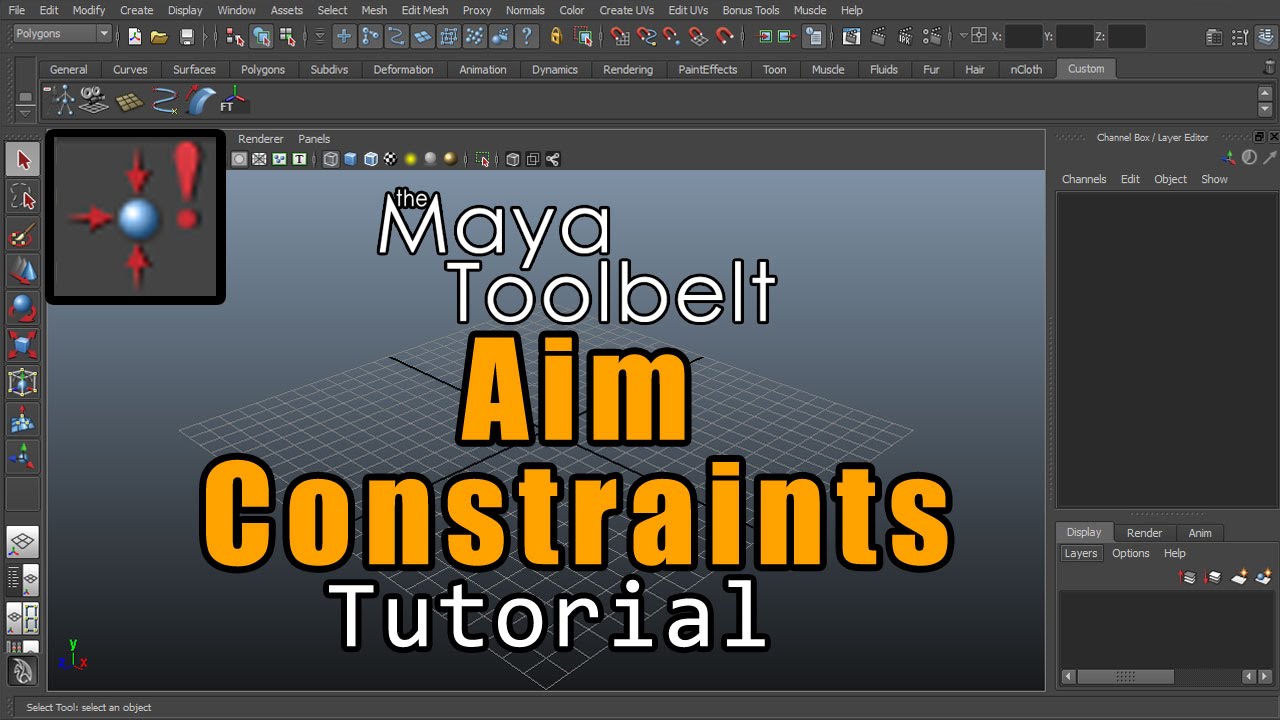Image resolution: width=1280 pixels, height=720 pixels.
Task: Open the Edit Mesh menu
Action: click(x=425, y=10)
